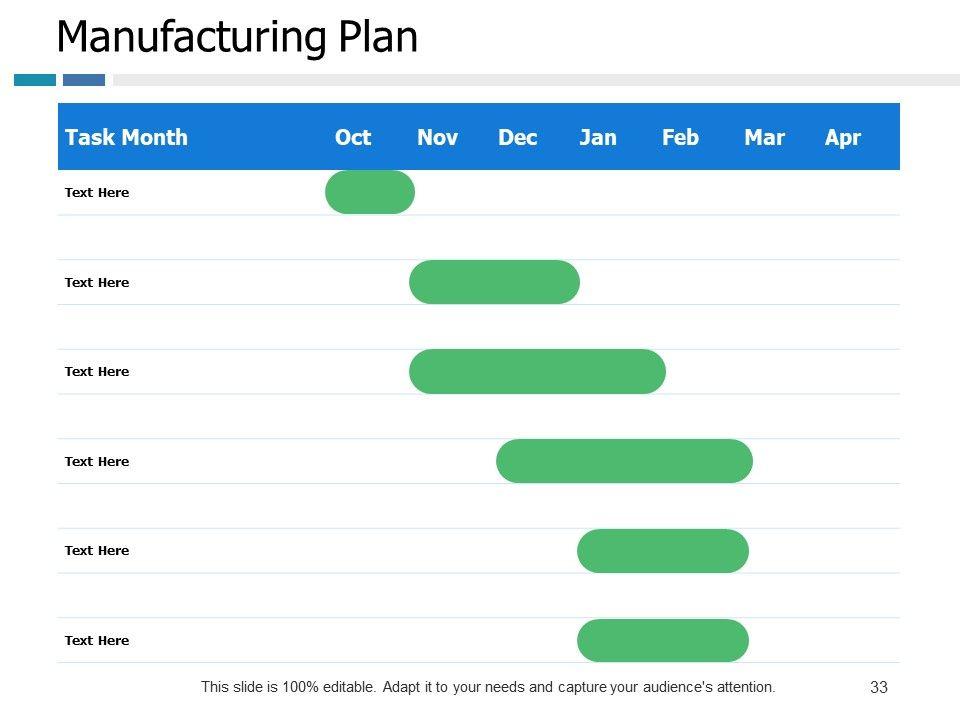
Task: Select the third row's green Nov–Jan bar
Action: coord(537,372)
